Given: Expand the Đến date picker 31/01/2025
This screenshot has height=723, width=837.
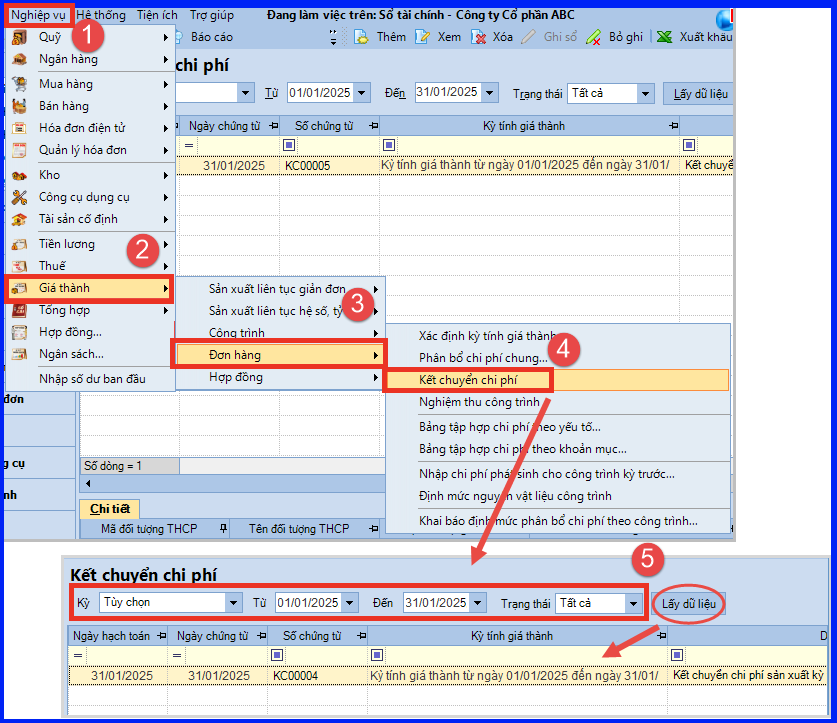Looking at the screenshot, I should tap(478, 603).
